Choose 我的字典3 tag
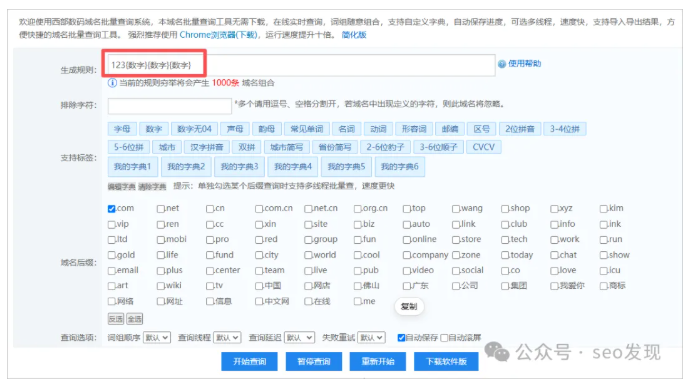 [239, 167]
